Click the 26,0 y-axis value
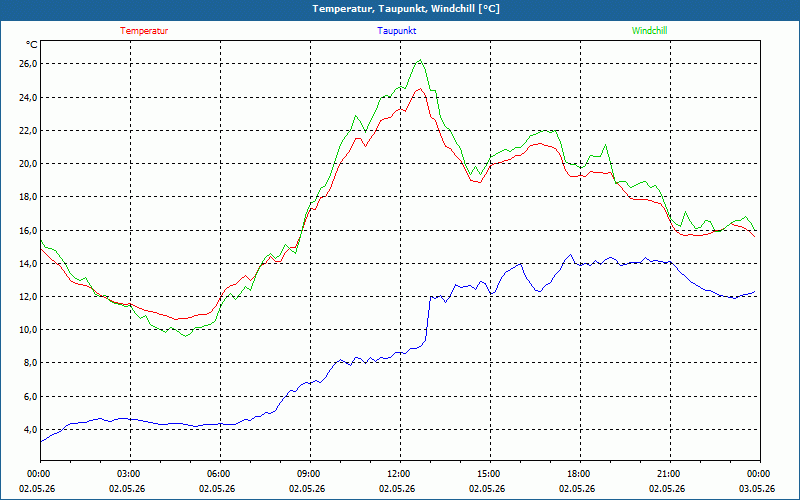This screenshot has height=500, width=800. 28,64
